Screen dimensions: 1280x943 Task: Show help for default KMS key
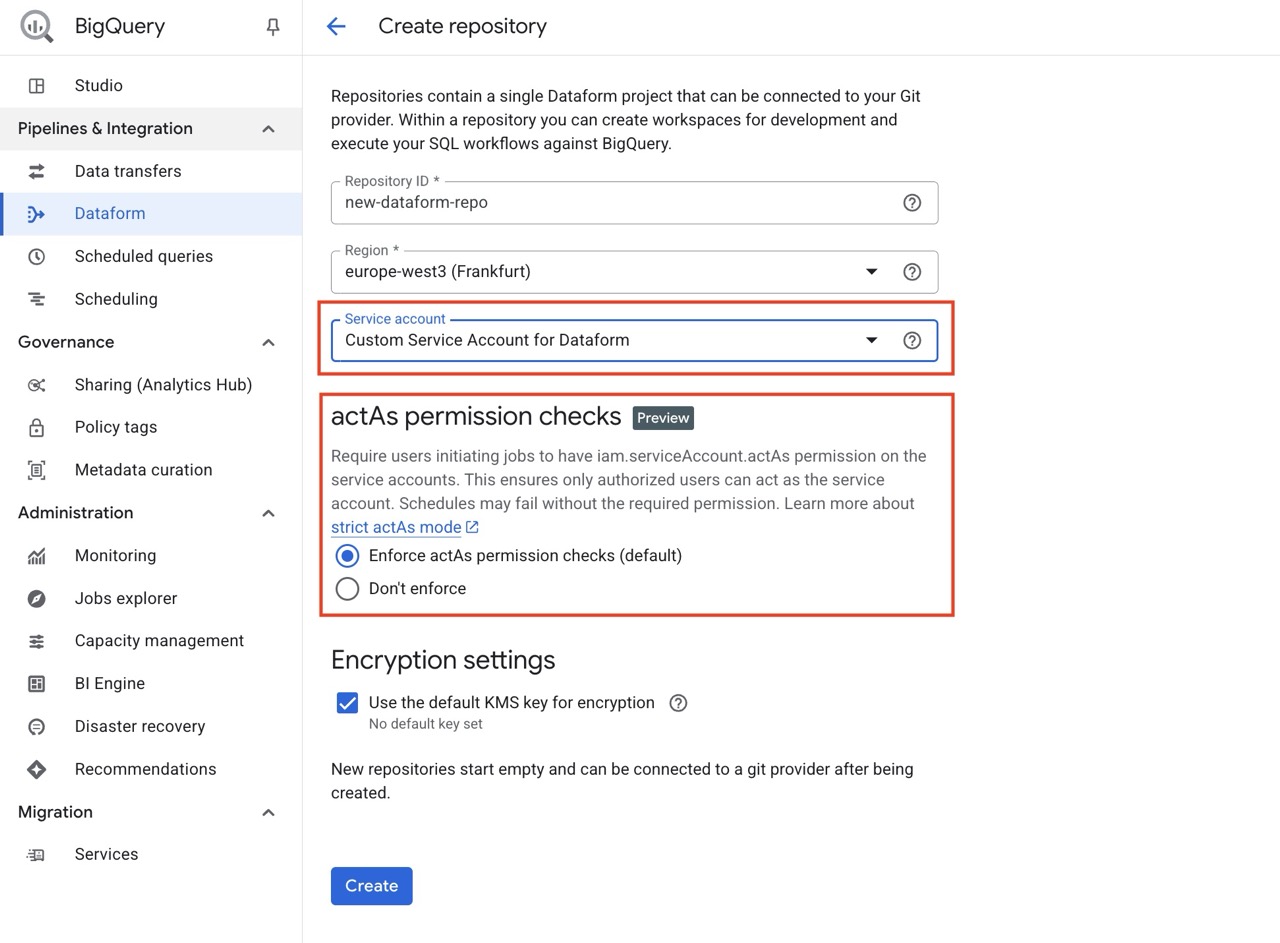click(x=678, y=703)
